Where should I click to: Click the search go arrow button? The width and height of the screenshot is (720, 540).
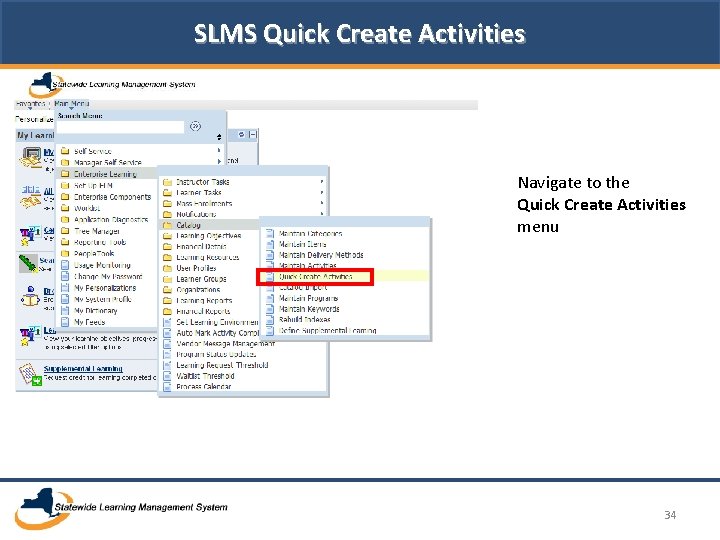coord(195,126)
